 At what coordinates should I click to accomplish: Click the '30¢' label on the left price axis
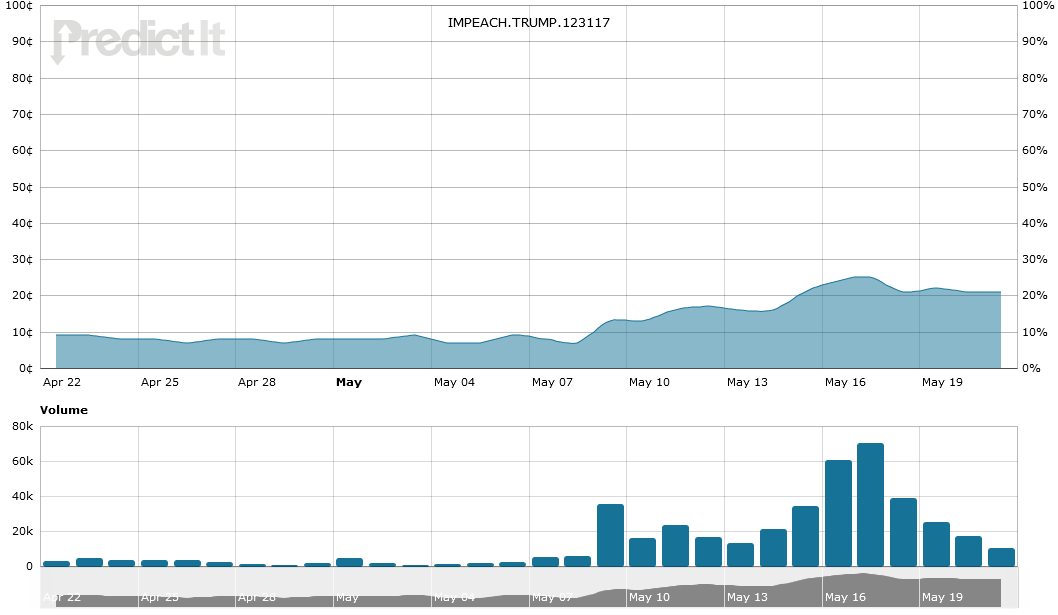click(x=22, y=259)
